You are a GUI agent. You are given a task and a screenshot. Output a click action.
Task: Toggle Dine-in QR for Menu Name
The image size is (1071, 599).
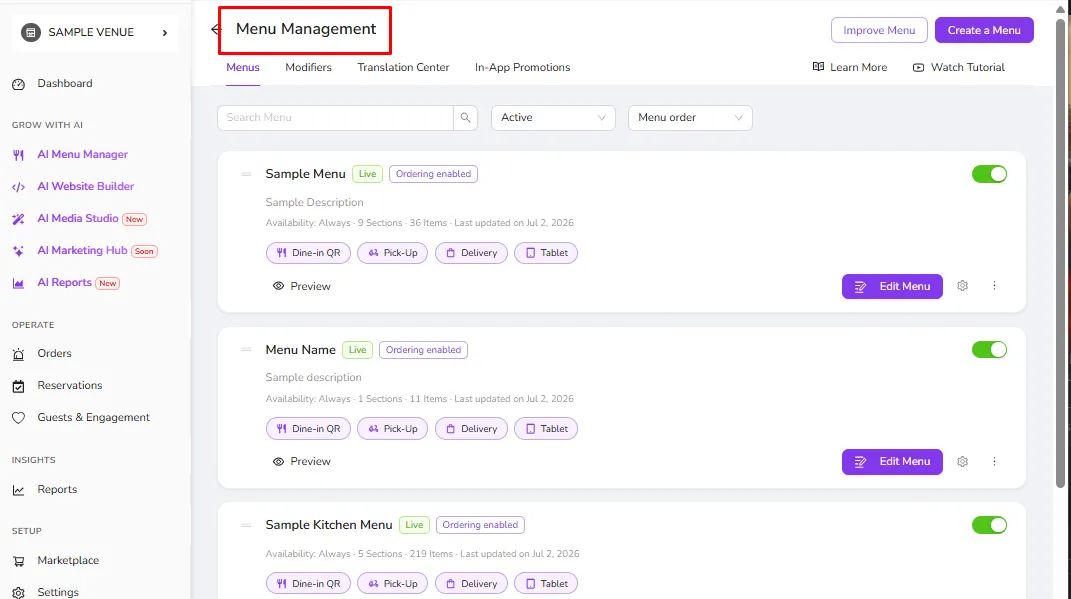[308, 429]
